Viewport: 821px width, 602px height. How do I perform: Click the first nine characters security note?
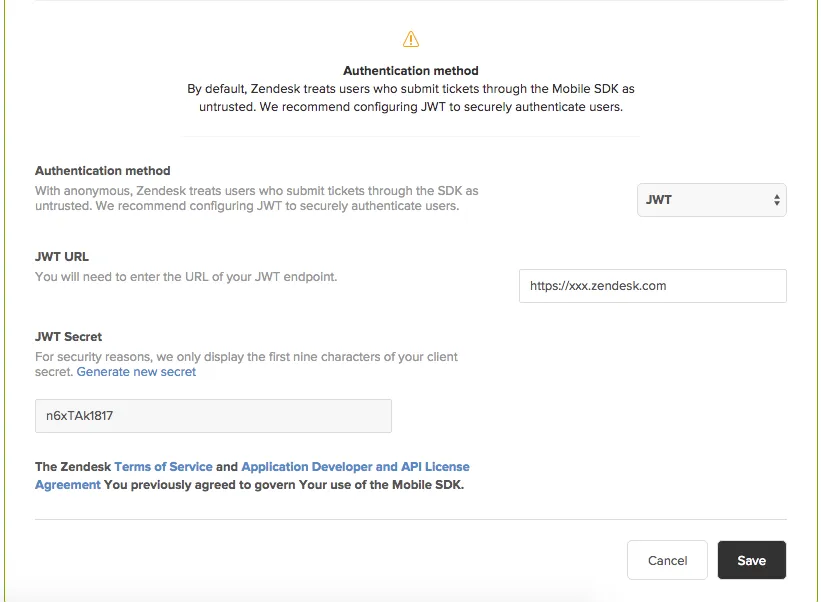(246, 357)
